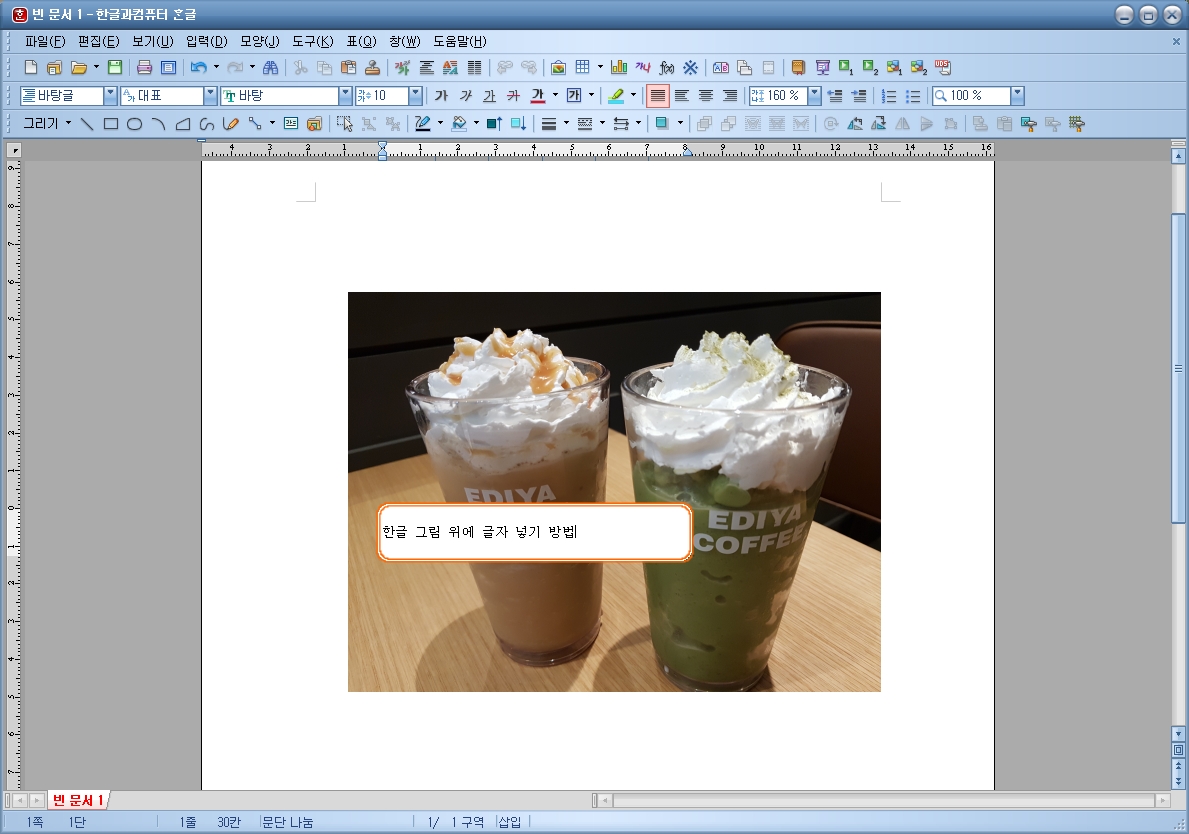This screenshot has height=834, width=1189.
Task: Toggle the numbered list button
Action: (889, 96)
